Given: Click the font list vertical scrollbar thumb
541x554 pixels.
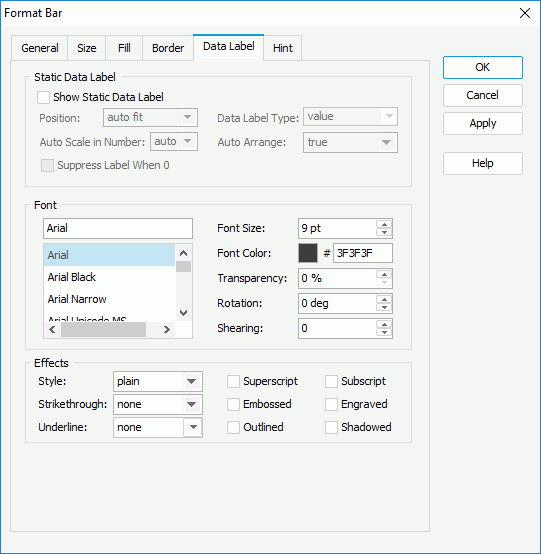Looking at the screenshot, I should point(183,266).
